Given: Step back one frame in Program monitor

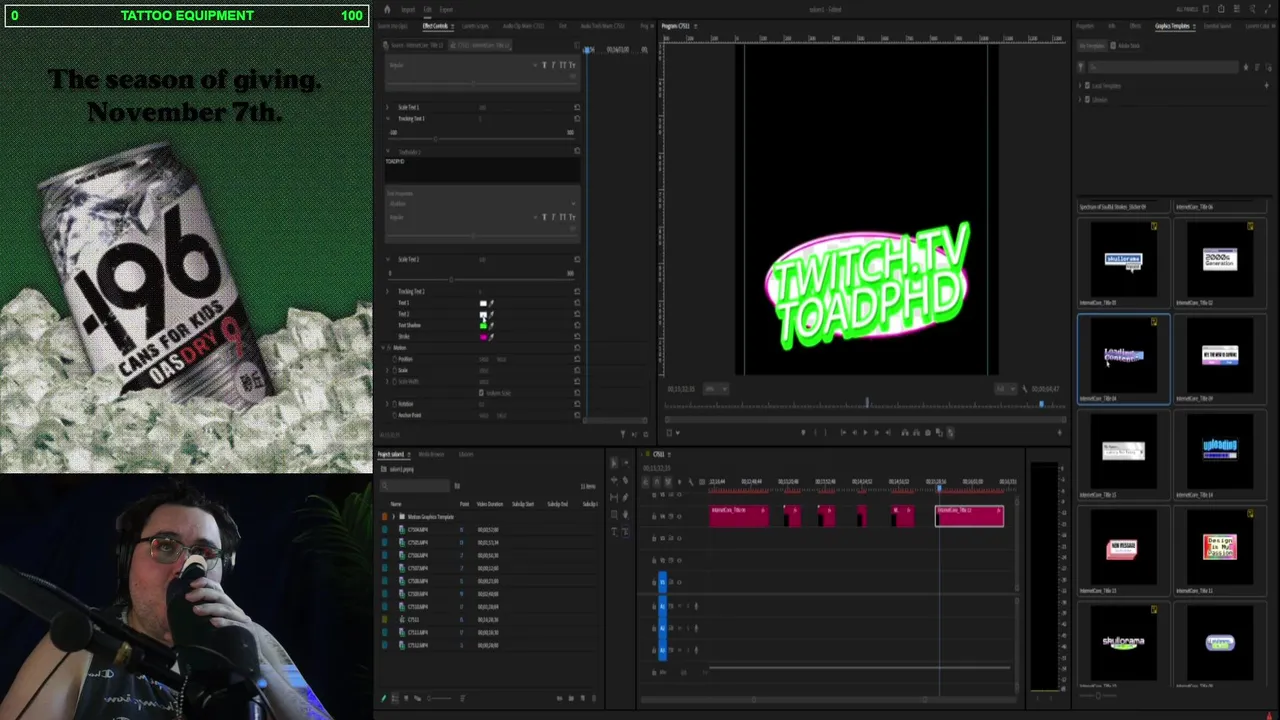Looking at the screenshot, I should [x=853, y=433].
